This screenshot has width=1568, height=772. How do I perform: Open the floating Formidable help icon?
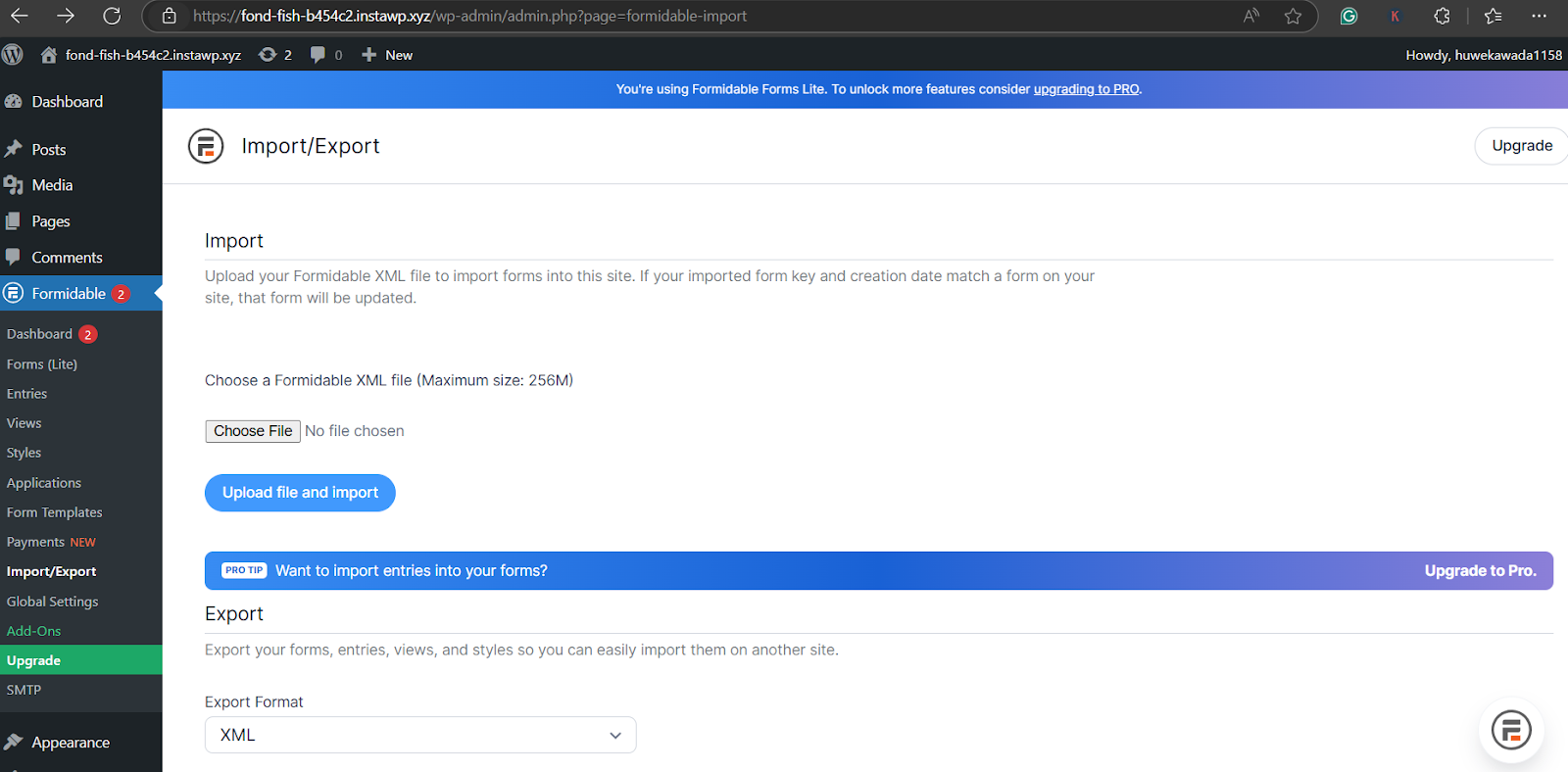(1511, 730)
